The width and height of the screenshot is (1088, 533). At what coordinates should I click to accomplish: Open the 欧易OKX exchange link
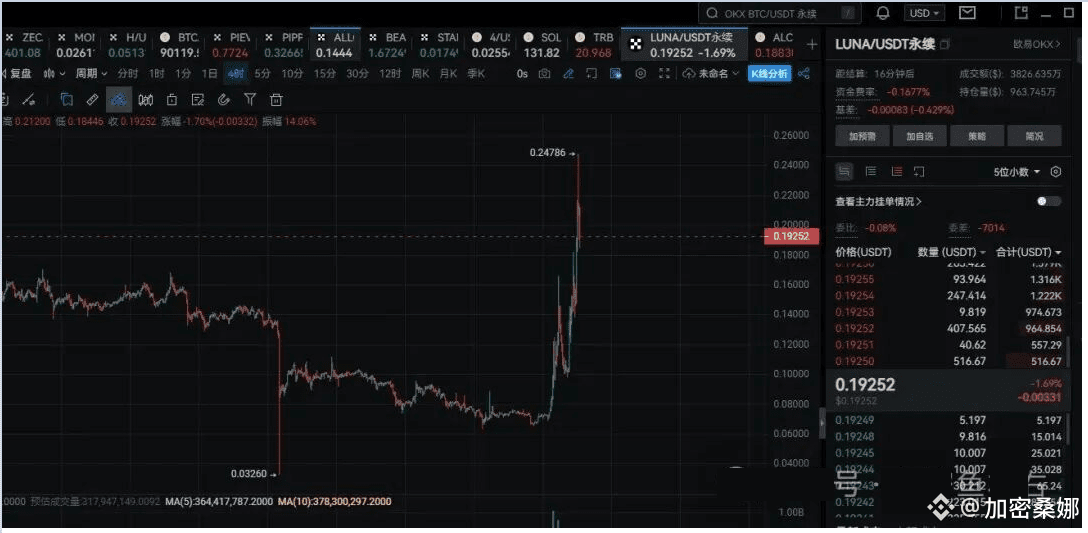pos(1037,44)
